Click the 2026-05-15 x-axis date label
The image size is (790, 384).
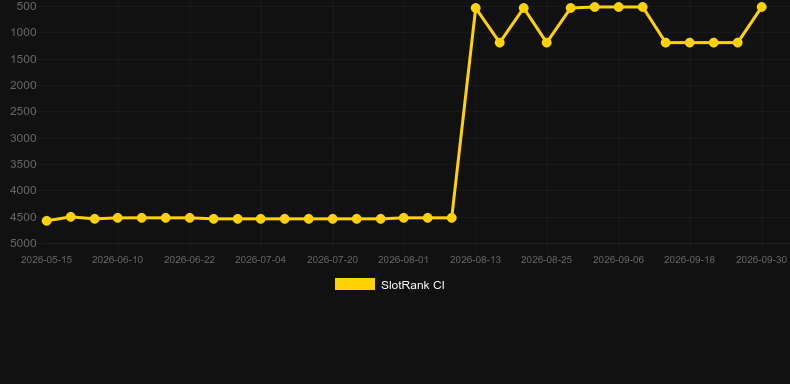pyautogui.click(x=46, y=260)
